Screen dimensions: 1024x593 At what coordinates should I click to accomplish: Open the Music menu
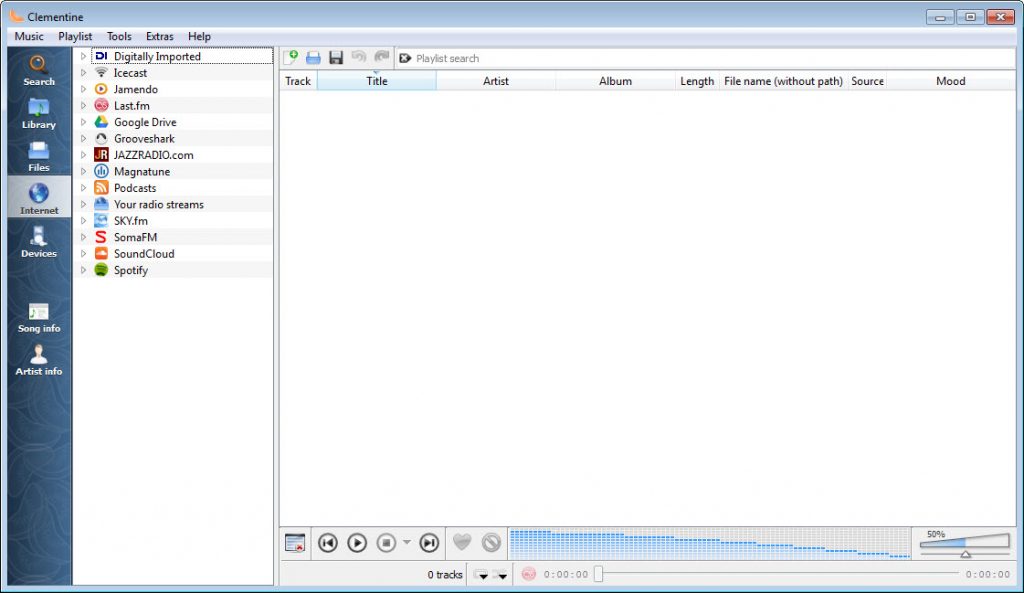click(x=29, y=37)
